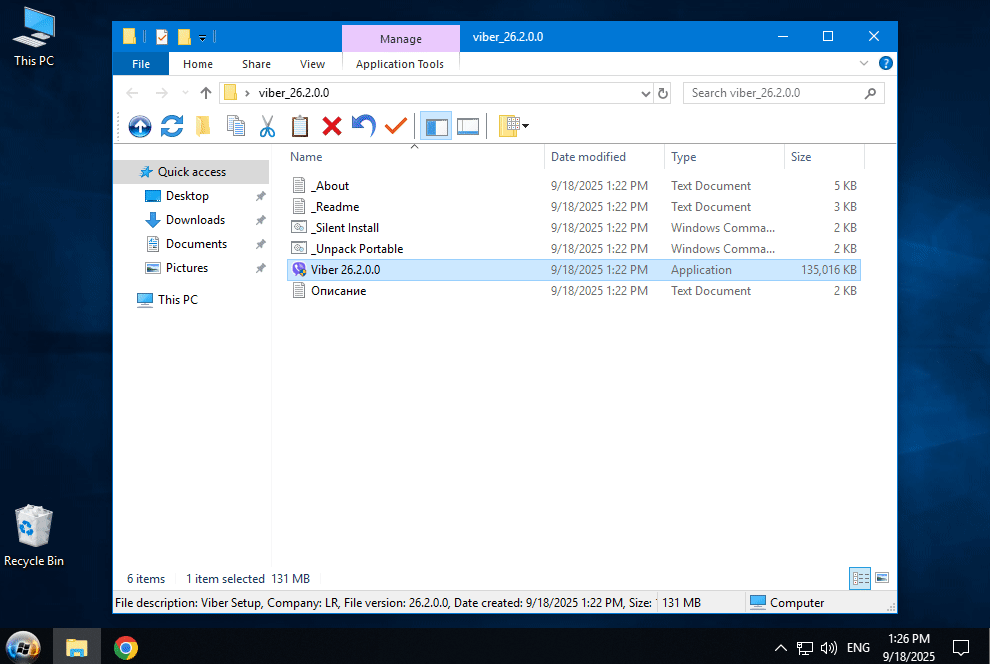Screen dimensions: 990x664
Task: Click the orange checkmark toolbar icon
Action: tap(396, 126)
